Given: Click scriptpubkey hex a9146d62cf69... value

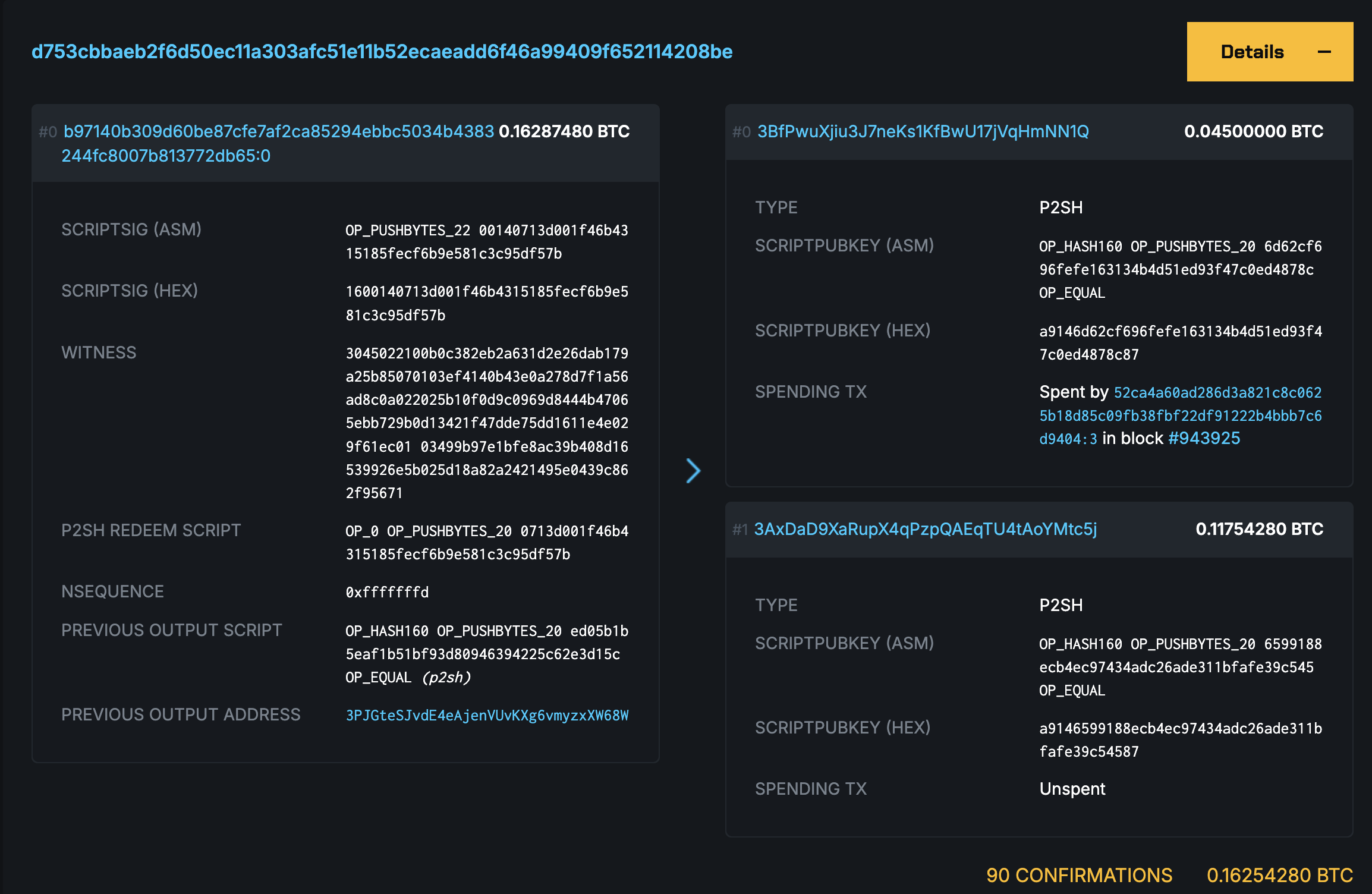Looking at the screenshot, I should pos(1181,343).
